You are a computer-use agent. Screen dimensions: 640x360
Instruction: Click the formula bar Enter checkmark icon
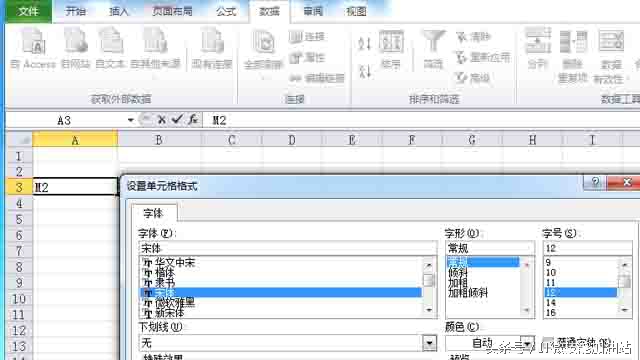pyautogui.click(x=177, y=120)
